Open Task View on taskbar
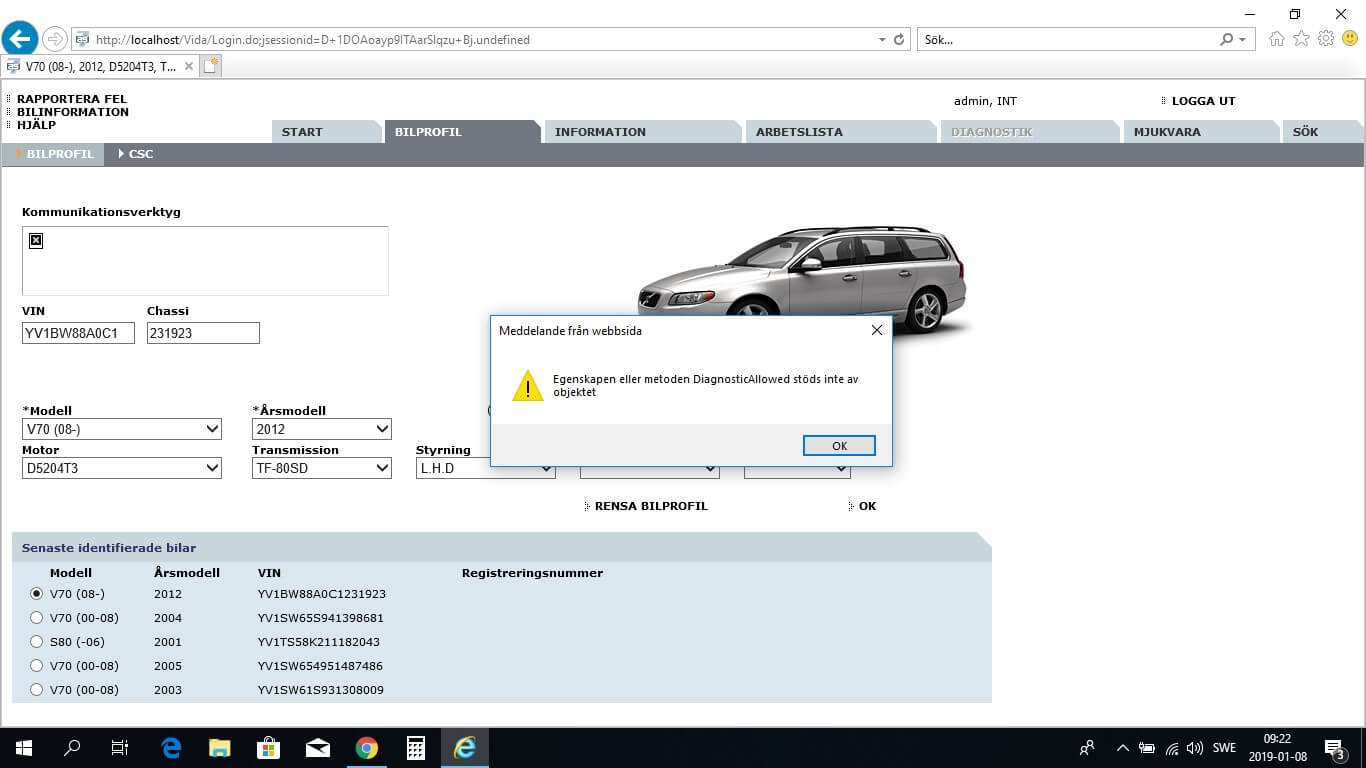 120,748
